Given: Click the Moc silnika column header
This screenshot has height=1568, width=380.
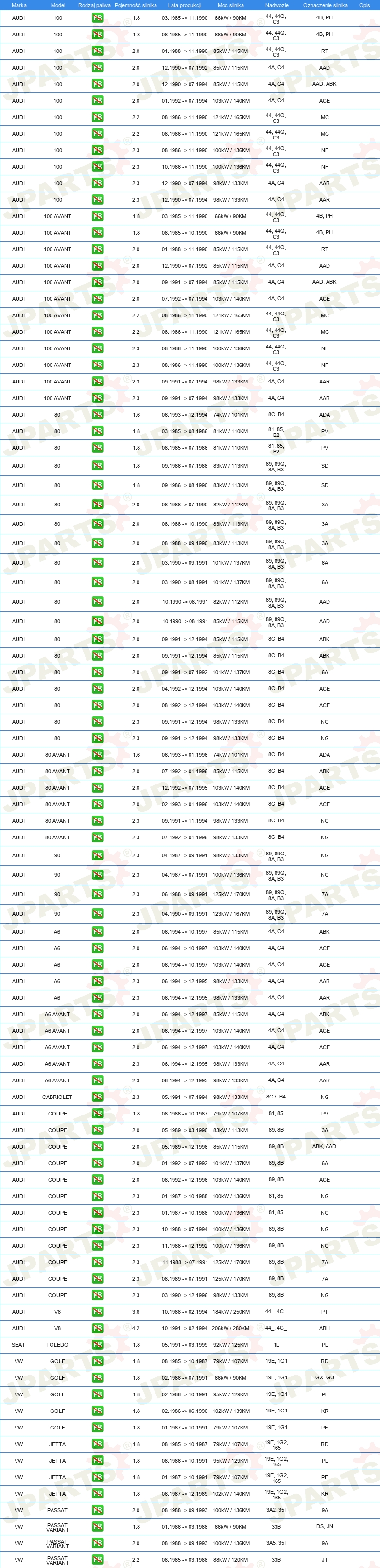Looking at the screenshot, I should [x=231, y=5].
